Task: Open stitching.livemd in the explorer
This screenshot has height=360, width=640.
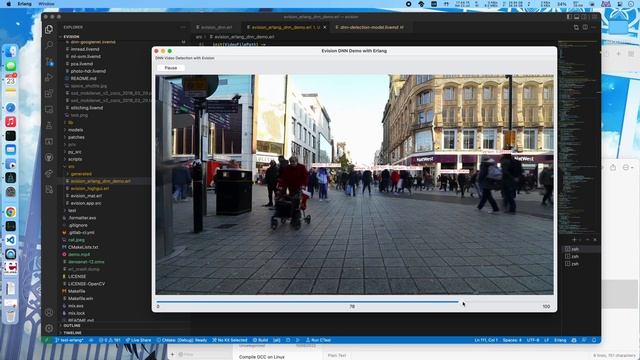Action: (x=87, y=108)
